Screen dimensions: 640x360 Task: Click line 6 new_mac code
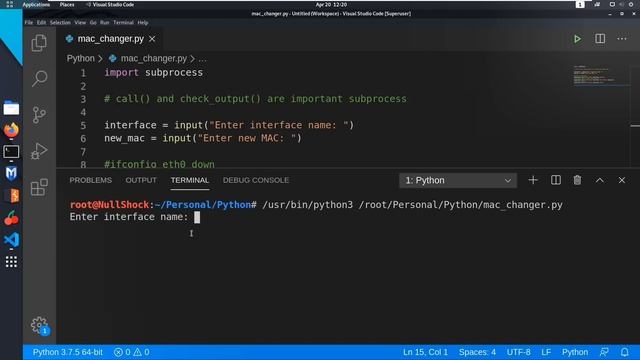click(203, 138)
